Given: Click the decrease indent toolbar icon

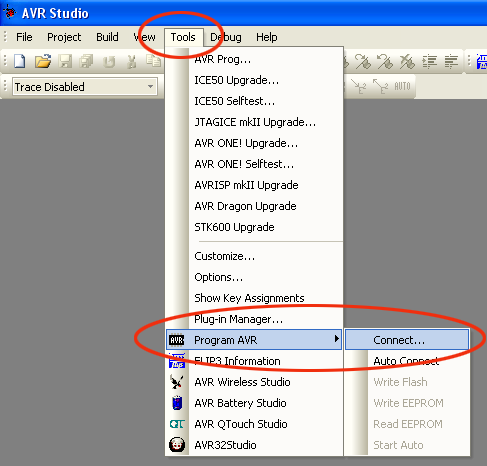Looking at the screenshot, I should (x=451, y=62).
